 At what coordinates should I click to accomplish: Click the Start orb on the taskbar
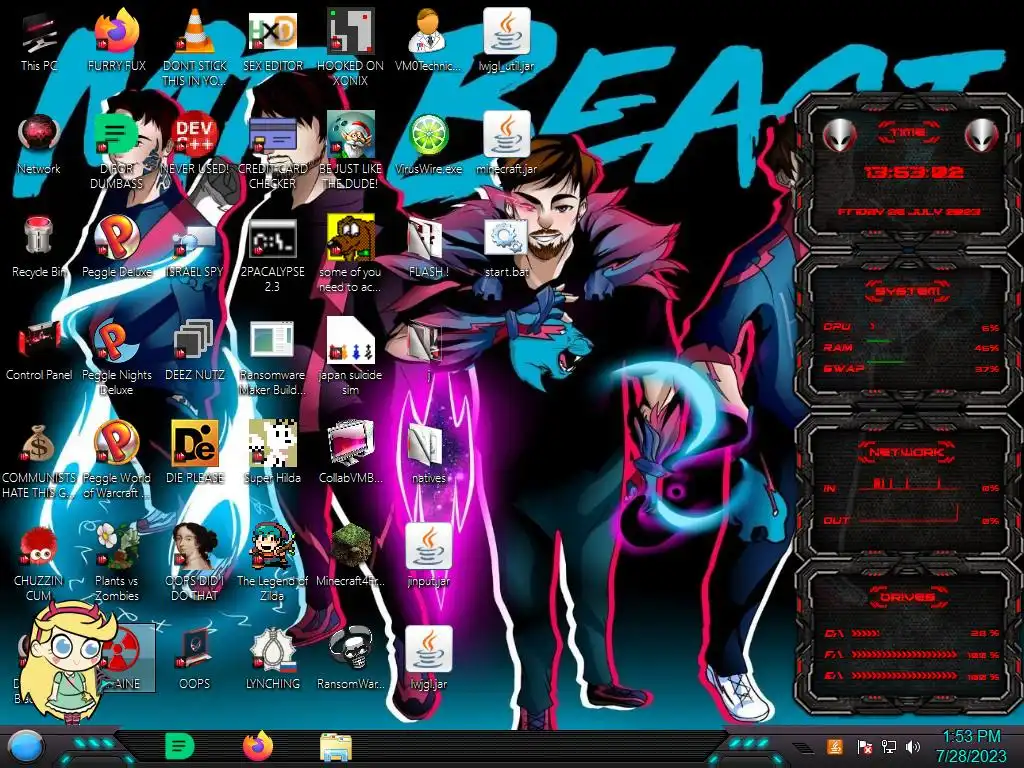pos(26,748)
